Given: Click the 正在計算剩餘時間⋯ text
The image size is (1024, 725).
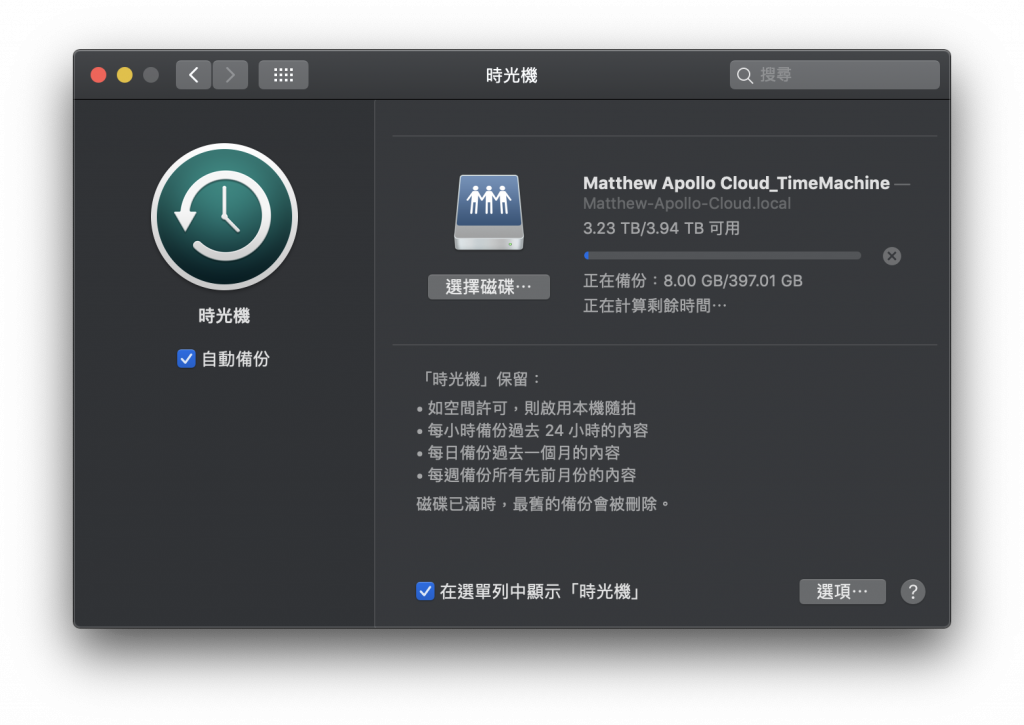Looking at the screenshot, I should click(x=654, y=306).
